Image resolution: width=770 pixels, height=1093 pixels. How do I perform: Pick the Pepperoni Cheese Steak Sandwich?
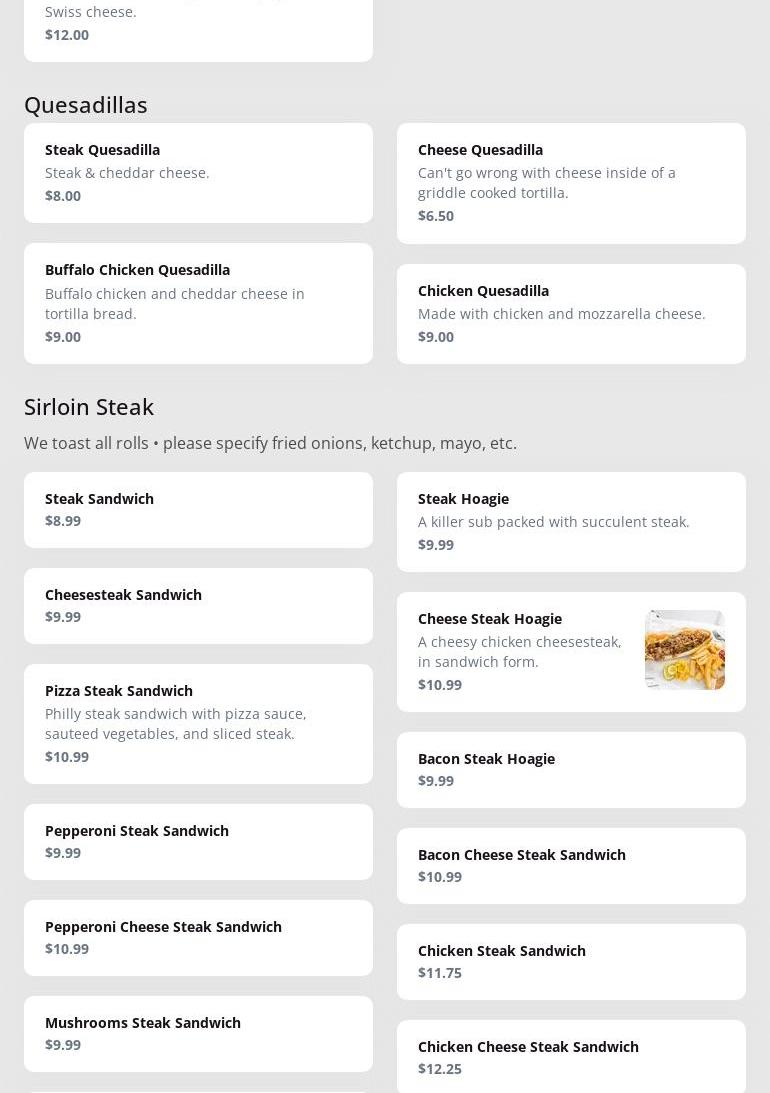(198, 937)
